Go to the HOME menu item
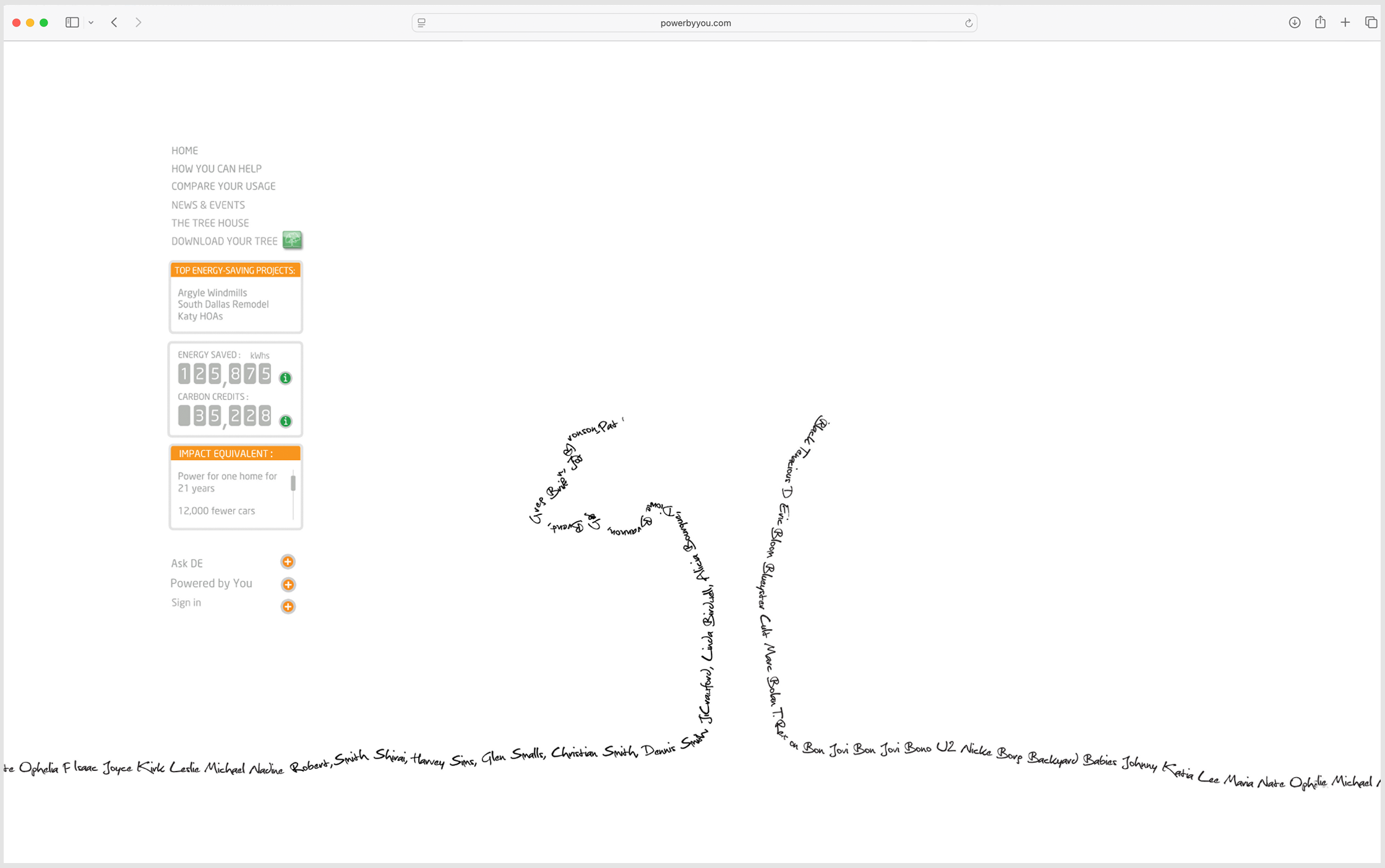1385x868 pixels. point(184,151)
